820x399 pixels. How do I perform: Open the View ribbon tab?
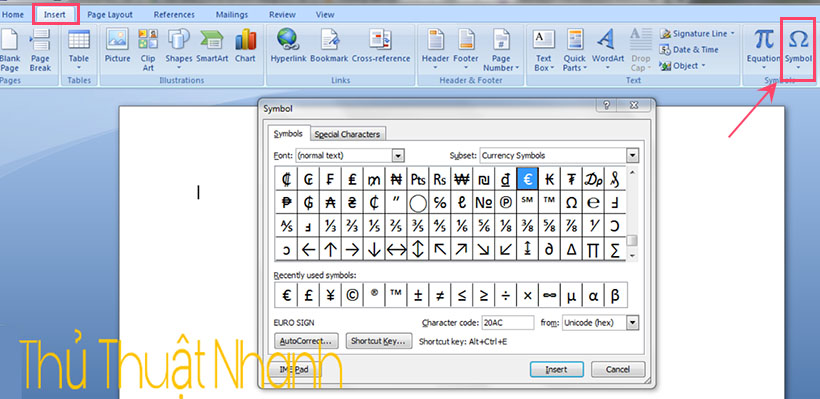click(x=325, y=15)
